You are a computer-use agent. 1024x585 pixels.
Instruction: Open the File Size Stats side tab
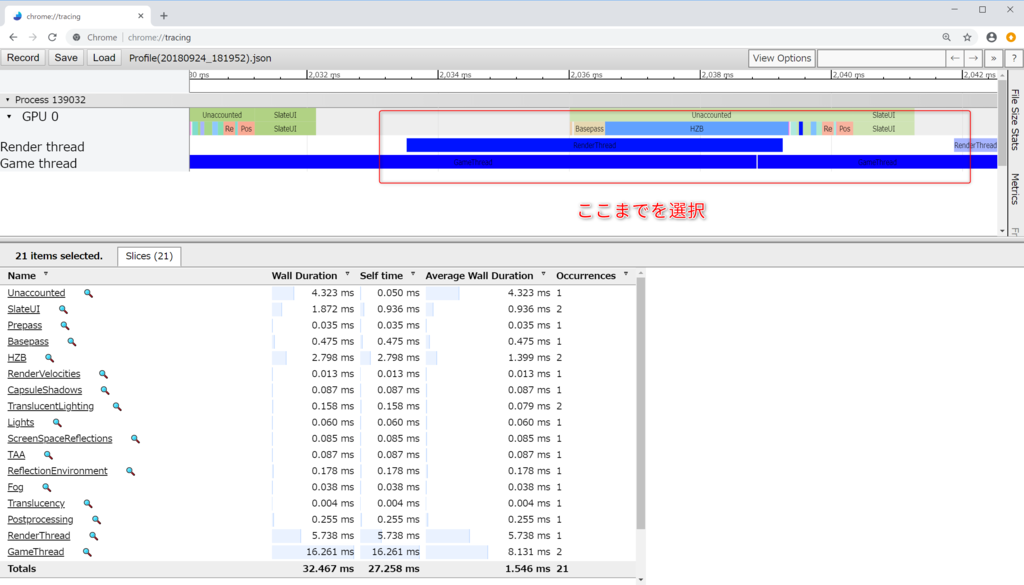1015,120
